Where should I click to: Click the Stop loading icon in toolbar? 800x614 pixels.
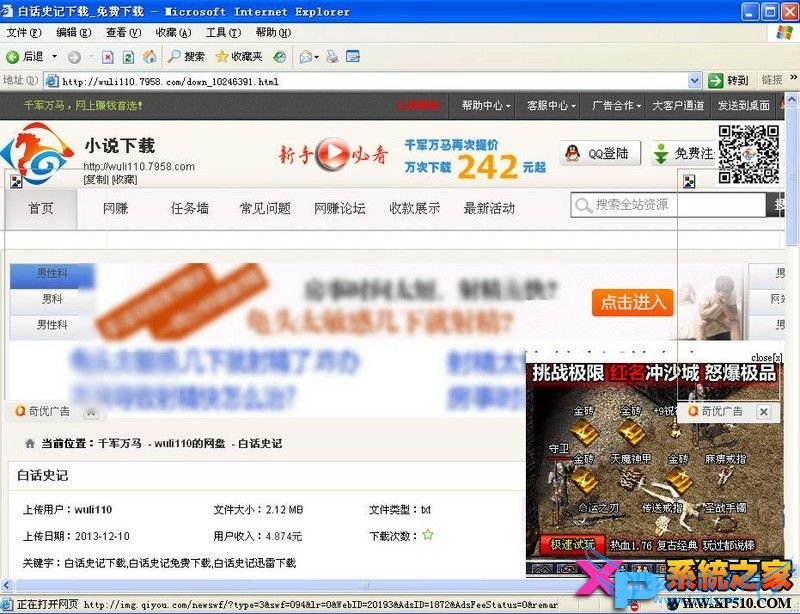pos(107,57)
